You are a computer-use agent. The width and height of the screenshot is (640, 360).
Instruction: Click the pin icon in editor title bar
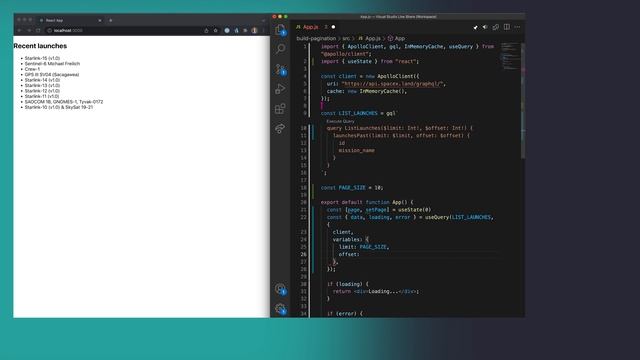(x=475, y=27)
